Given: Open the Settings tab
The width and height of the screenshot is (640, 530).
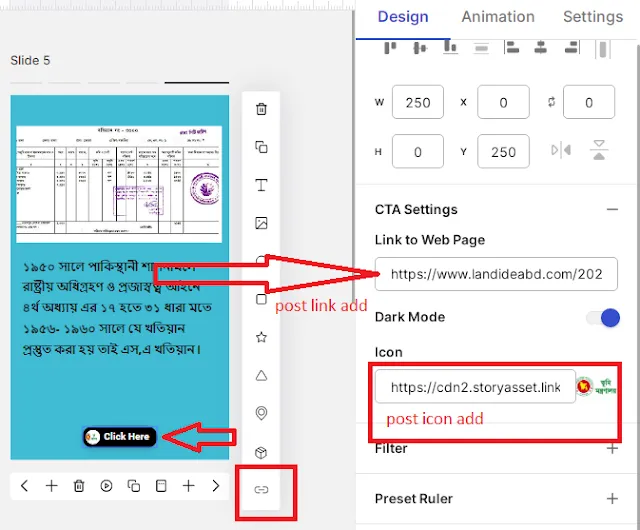Looking at the screenshot, I should pos(592,17).
